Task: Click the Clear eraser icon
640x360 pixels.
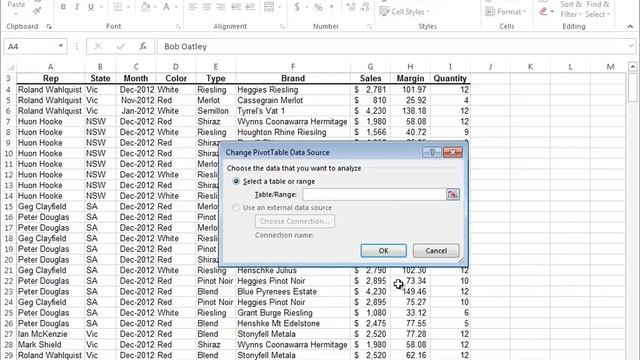Action: [543, 11]
